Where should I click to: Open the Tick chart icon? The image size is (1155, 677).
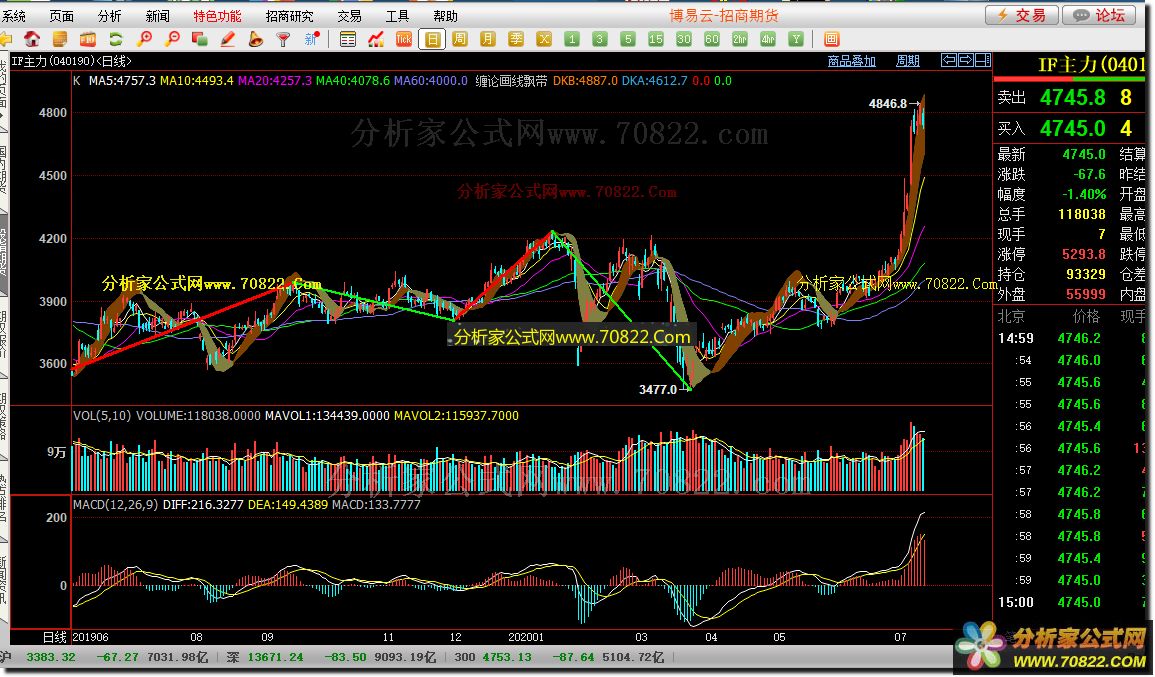coord(404,39)
